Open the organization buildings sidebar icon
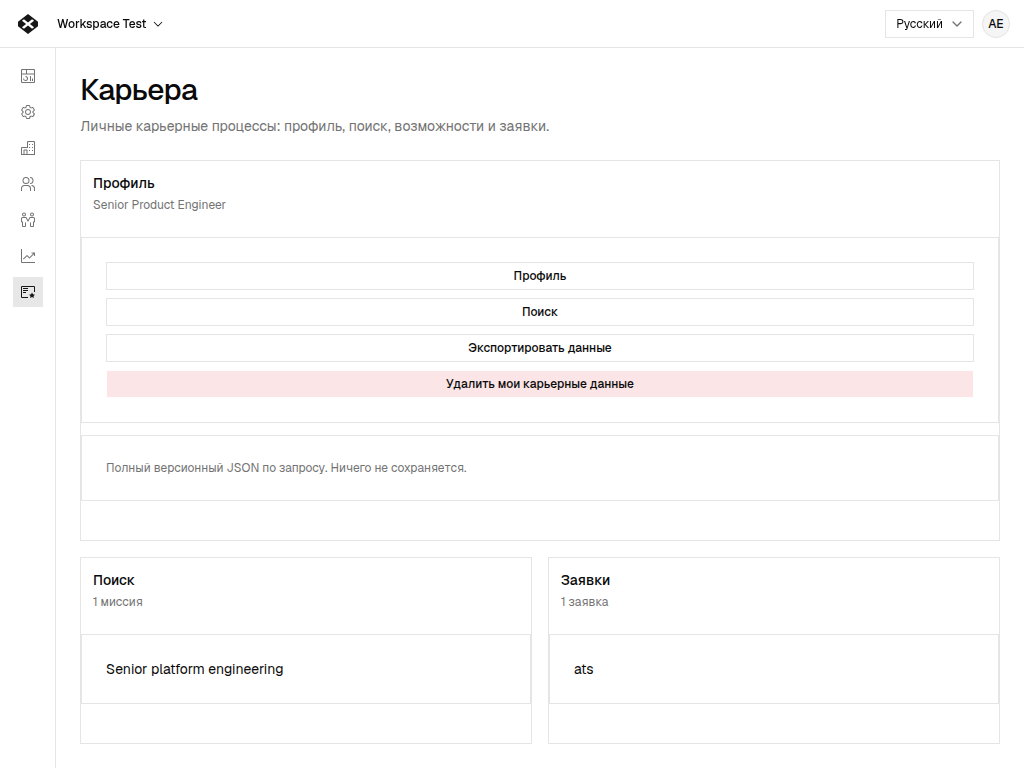 (28, 148)
